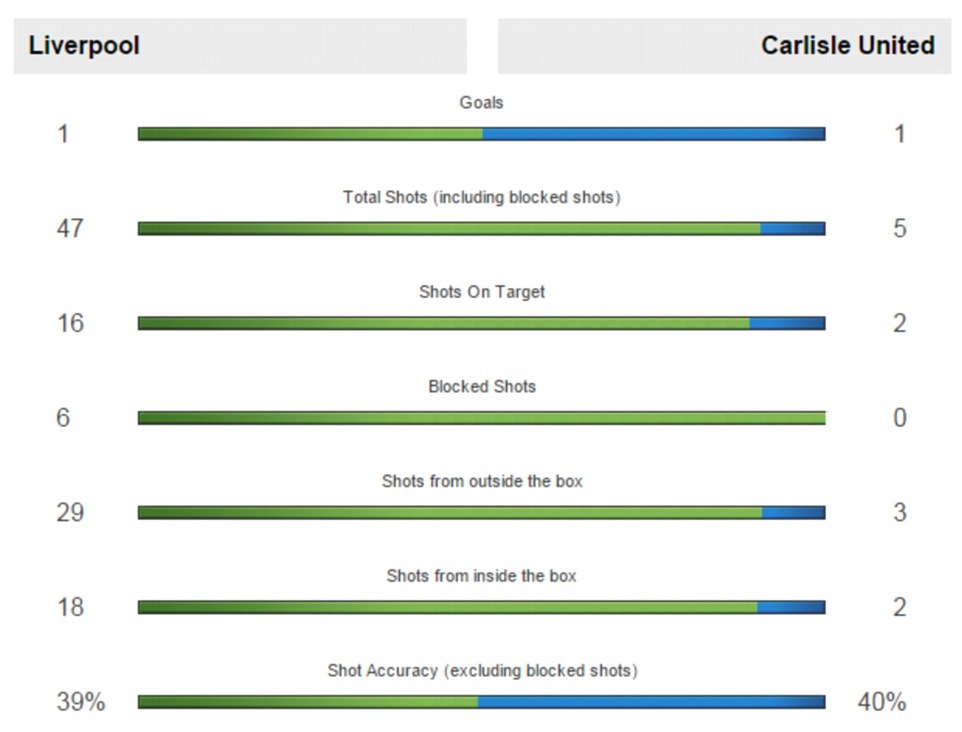
Task: Click Liverpool's total shots value 47
Action: click(x=70, y=229)
